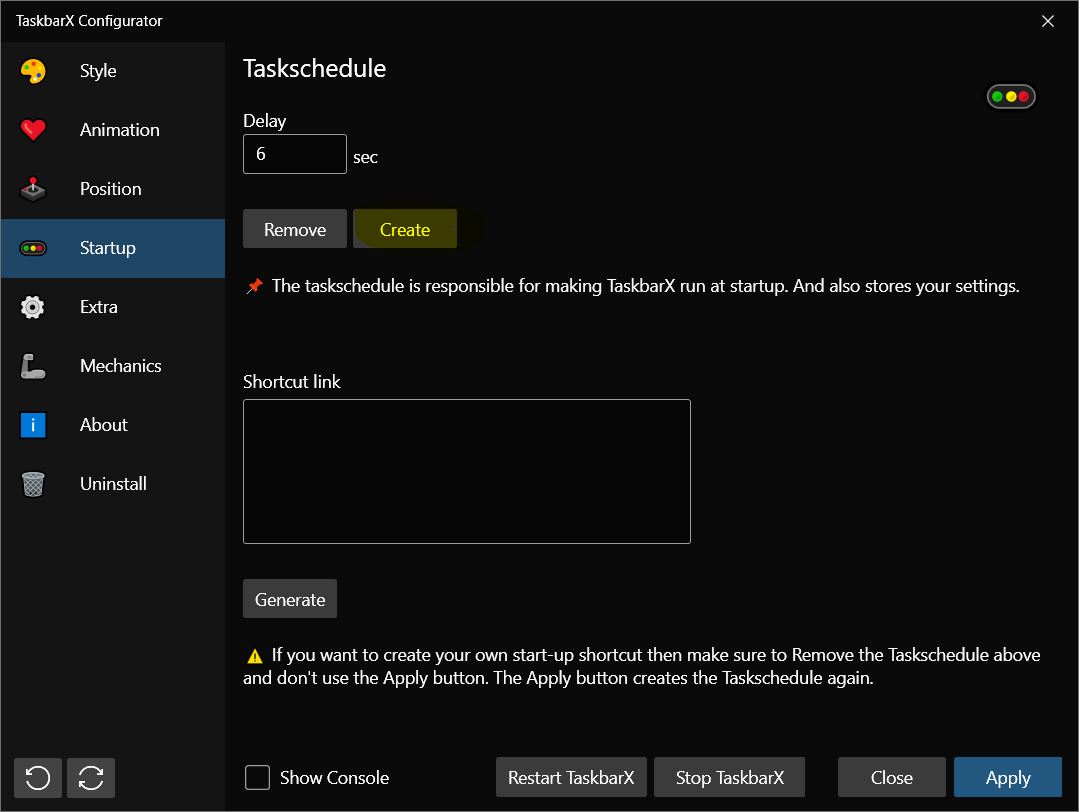Click the Extra gear icon
Screen dimensions: 1079x812
33,307
